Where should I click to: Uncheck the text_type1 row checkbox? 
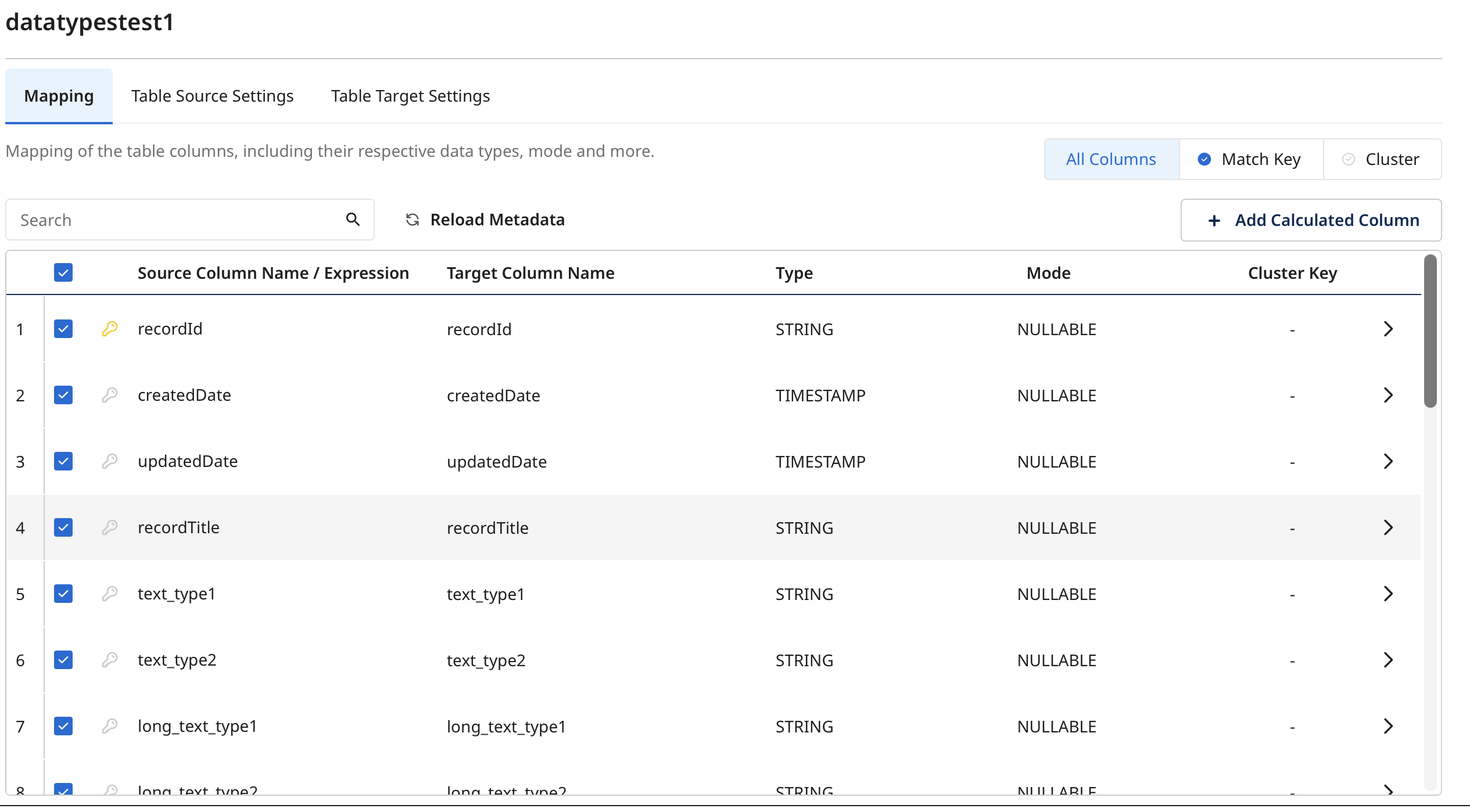click(63, 594)
